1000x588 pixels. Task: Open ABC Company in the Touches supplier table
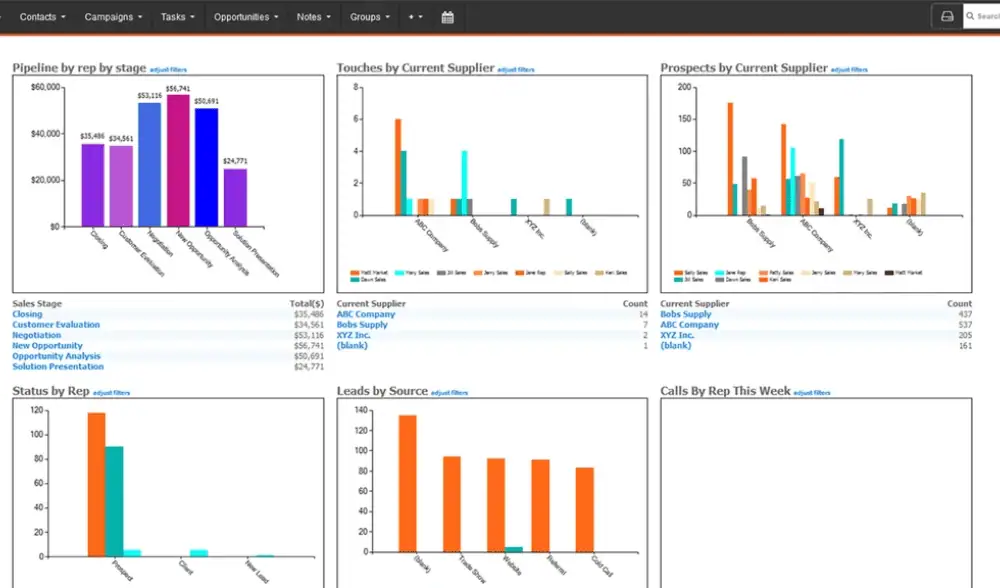point(365,314)
